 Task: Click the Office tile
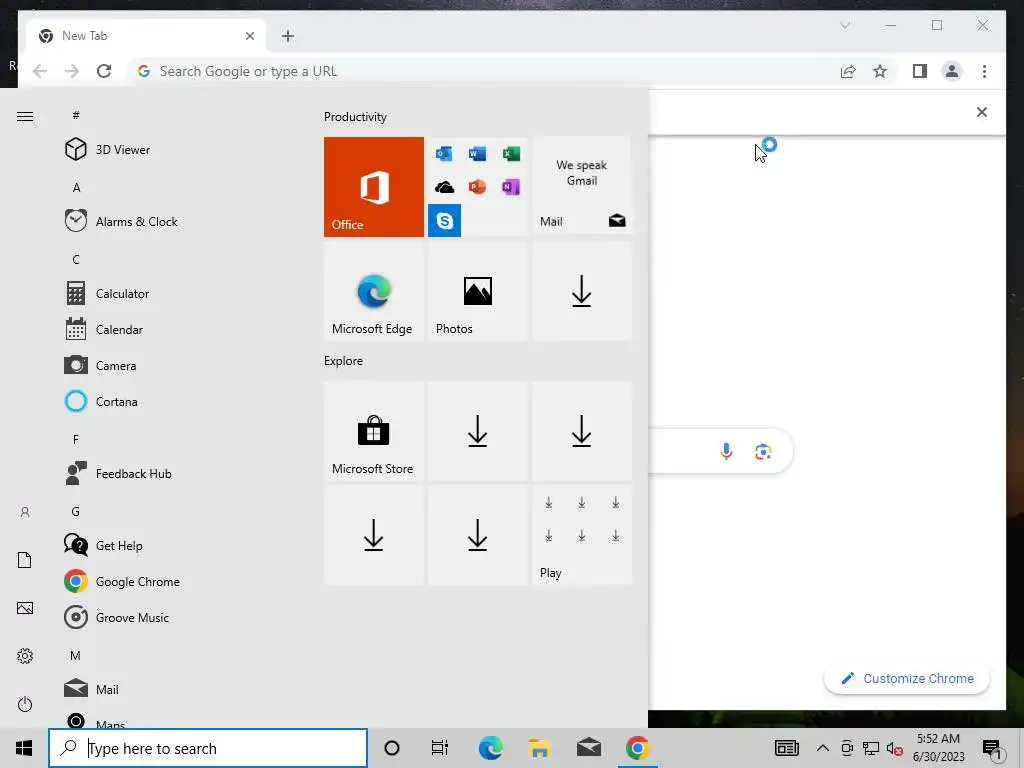(x=374, y=187)
